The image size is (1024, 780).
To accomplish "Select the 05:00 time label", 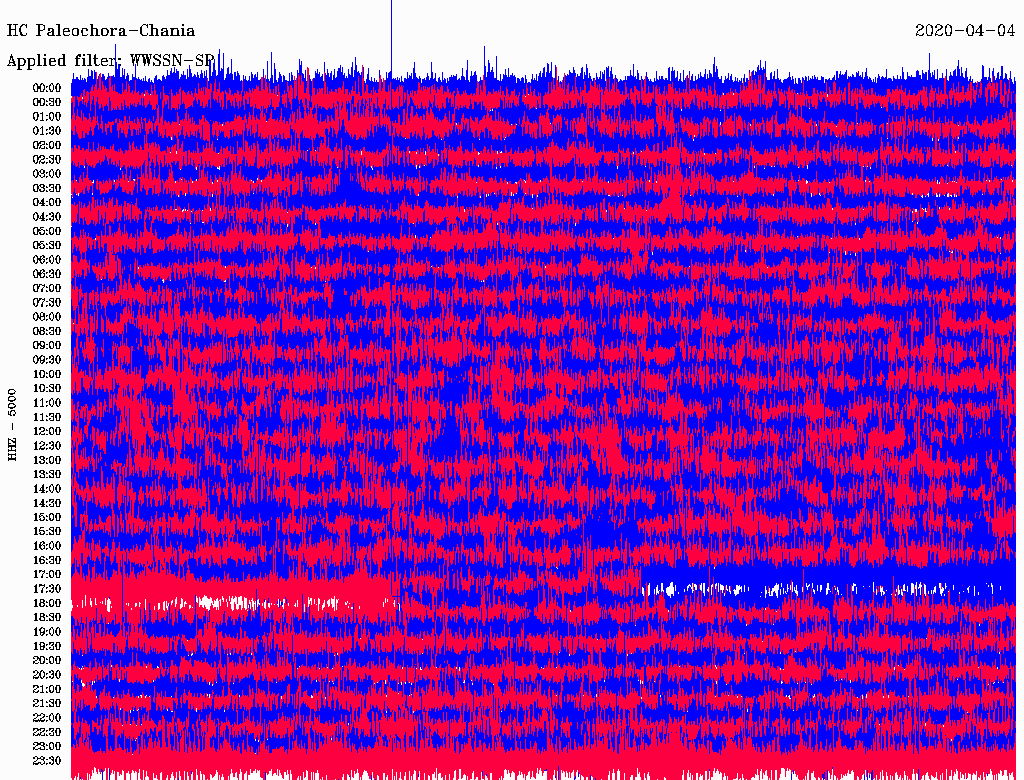I will pyautogui.click(x=47, y=231).
